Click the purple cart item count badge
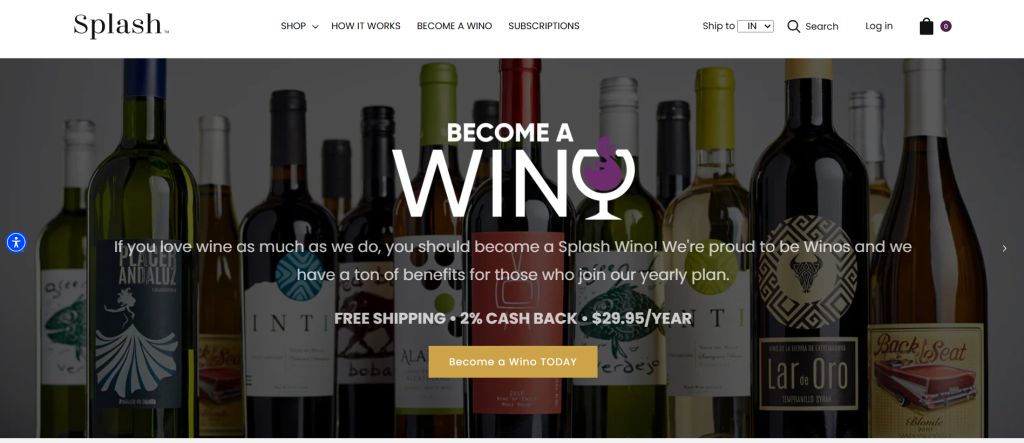 point(946,26)
